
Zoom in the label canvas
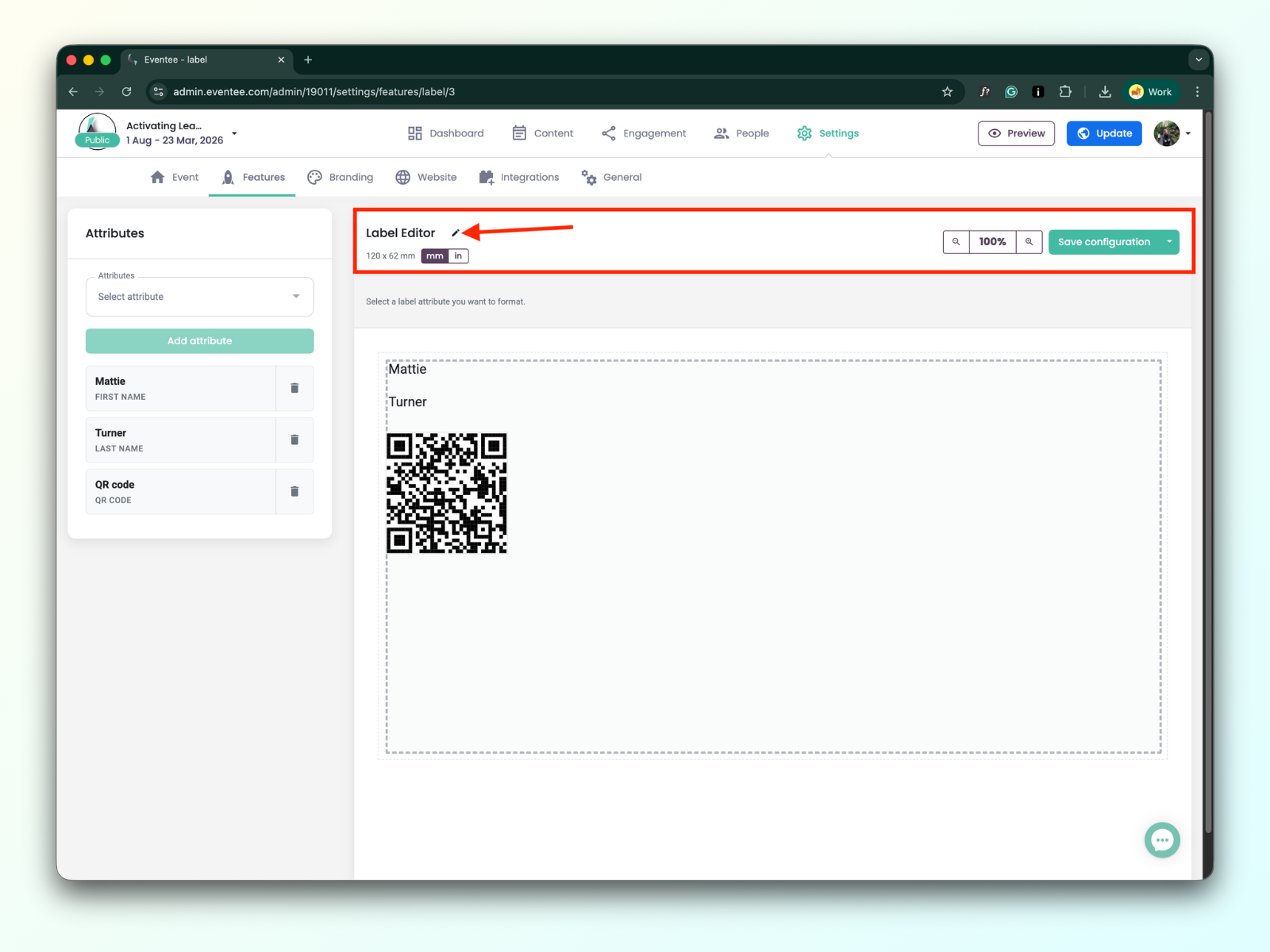(x=1029, y=242)
